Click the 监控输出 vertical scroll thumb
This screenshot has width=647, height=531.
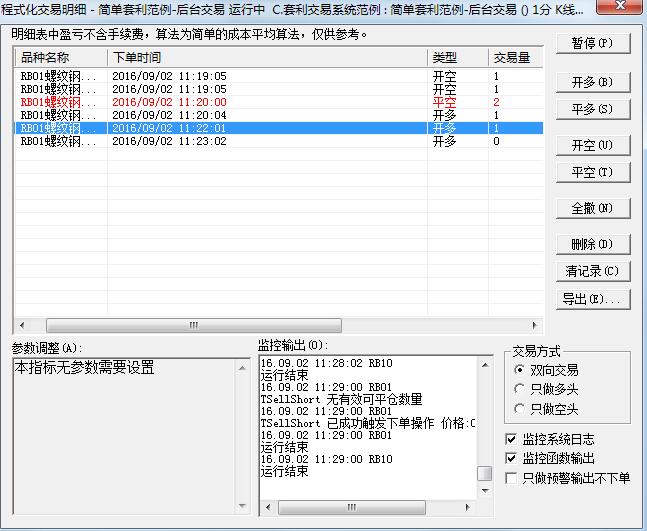click(485, 474)
